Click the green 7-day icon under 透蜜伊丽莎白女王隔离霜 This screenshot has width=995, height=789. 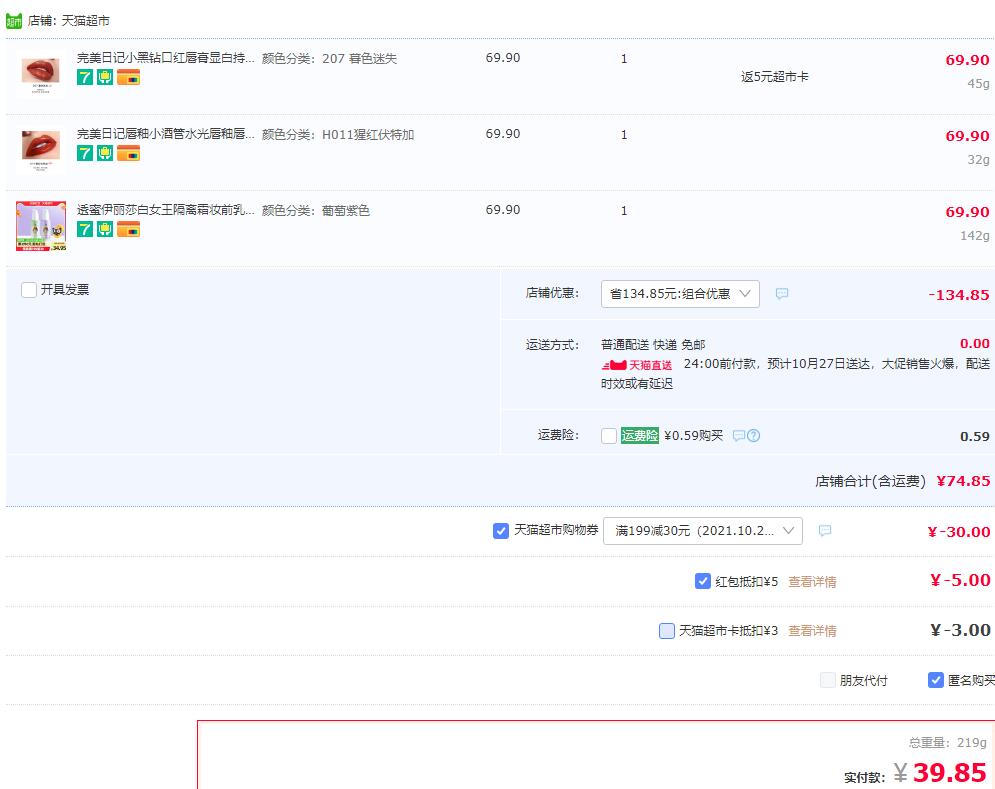85,229
